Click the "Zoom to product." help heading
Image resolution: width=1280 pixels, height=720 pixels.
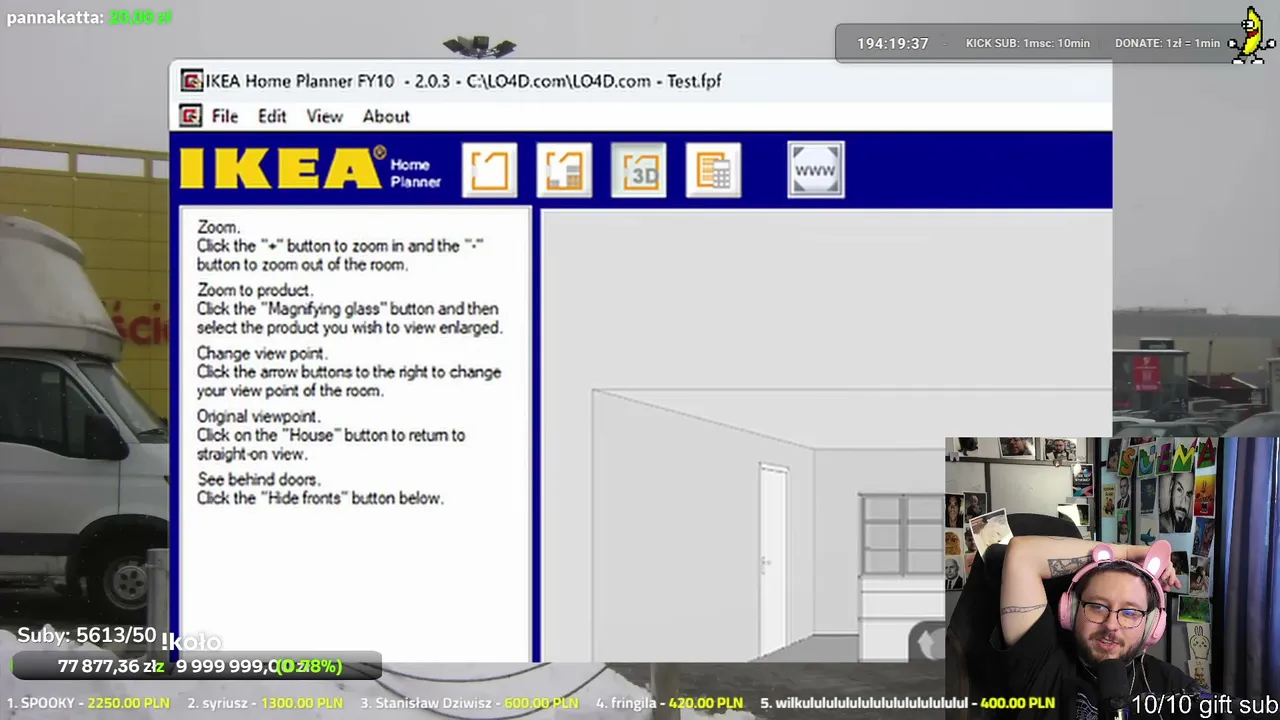point(255,290)
